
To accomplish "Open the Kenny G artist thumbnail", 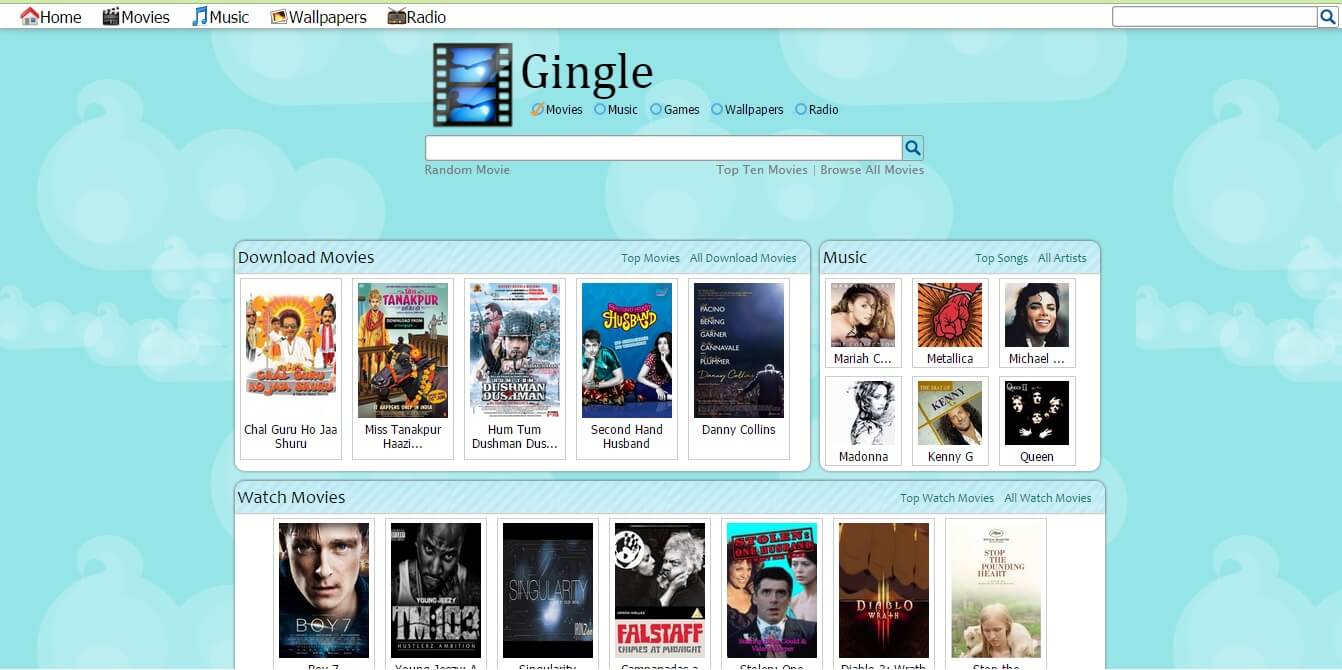I will point(950,413).
